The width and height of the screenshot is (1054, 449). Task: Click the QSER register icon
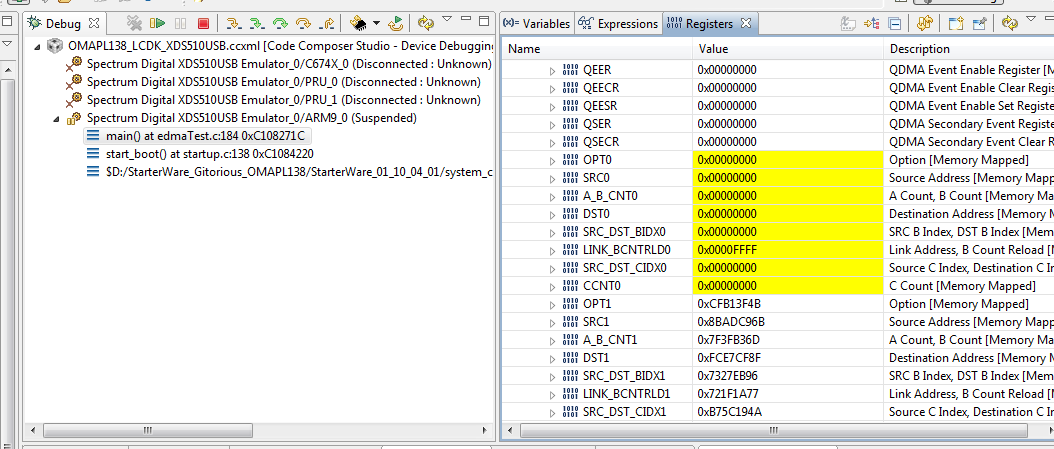[x=569, y=124]
